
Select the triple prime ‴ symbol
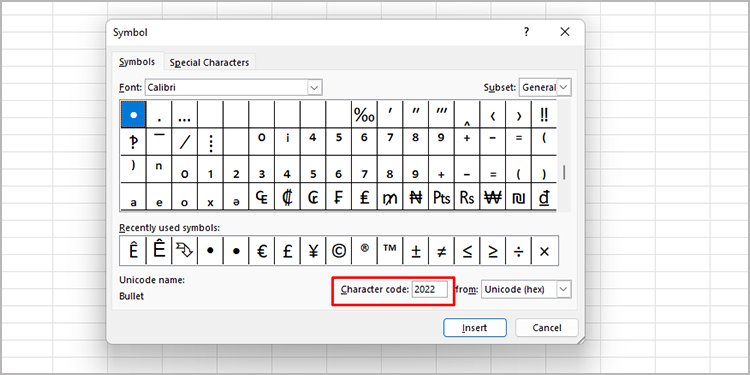441,114
